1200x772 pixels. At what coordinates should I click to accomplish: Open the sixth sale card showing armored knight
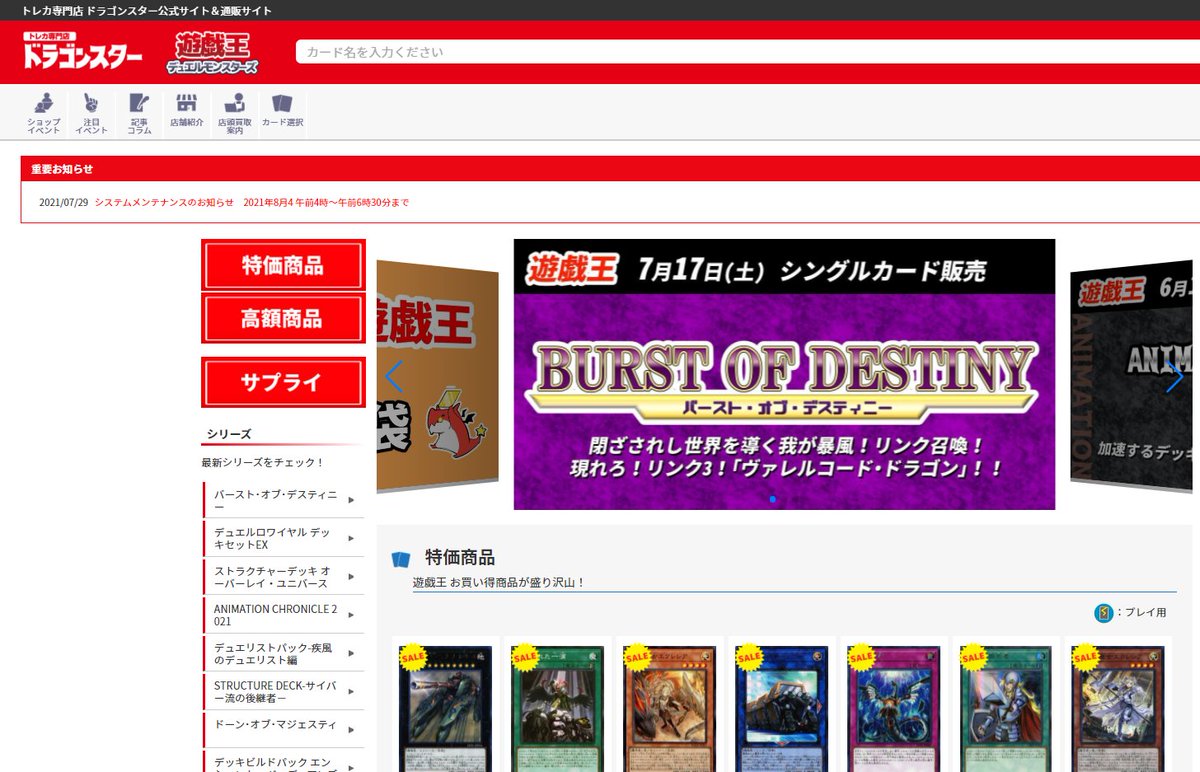tap(1005, 709)
